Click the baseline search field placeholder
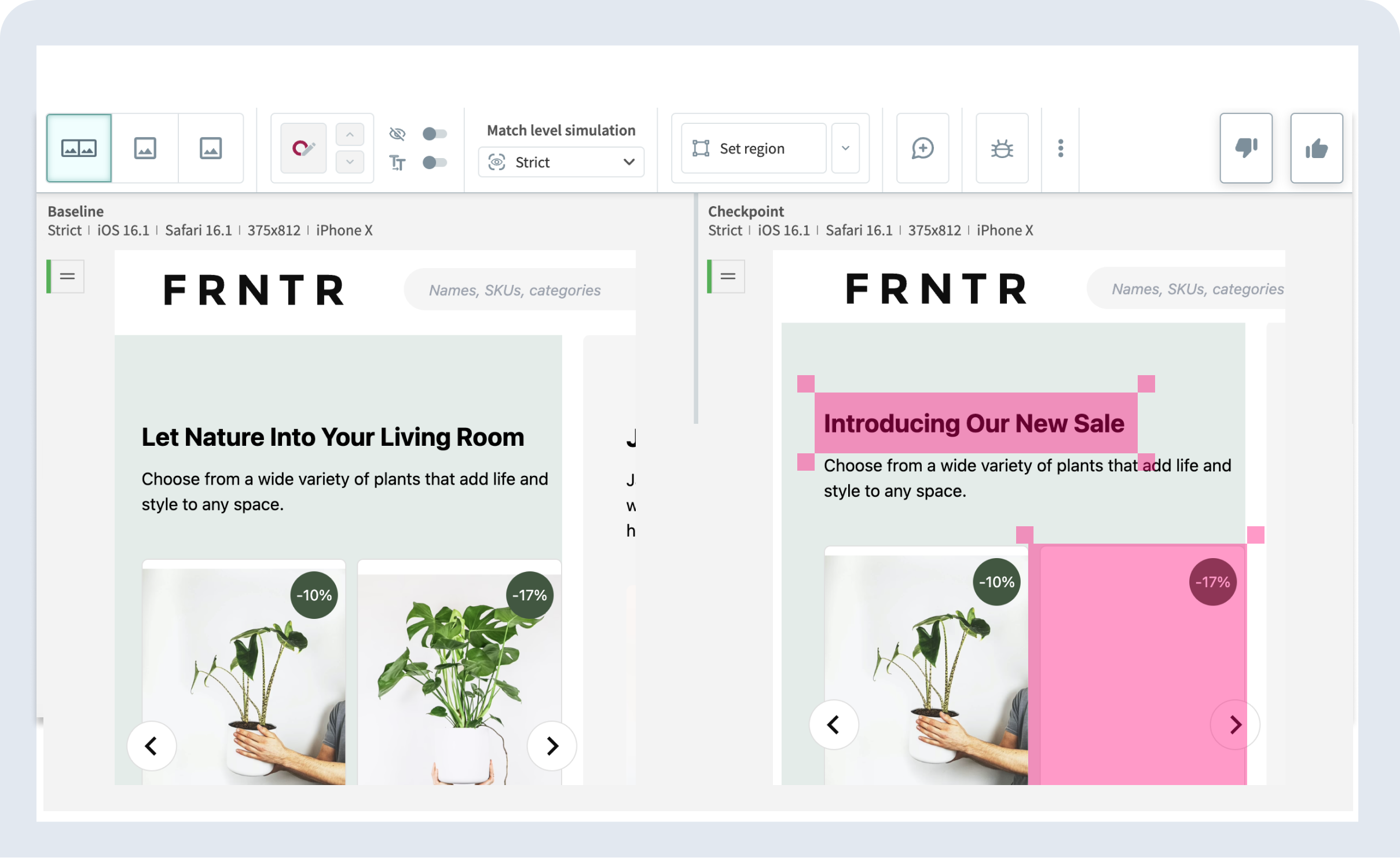 click(515, 290)
